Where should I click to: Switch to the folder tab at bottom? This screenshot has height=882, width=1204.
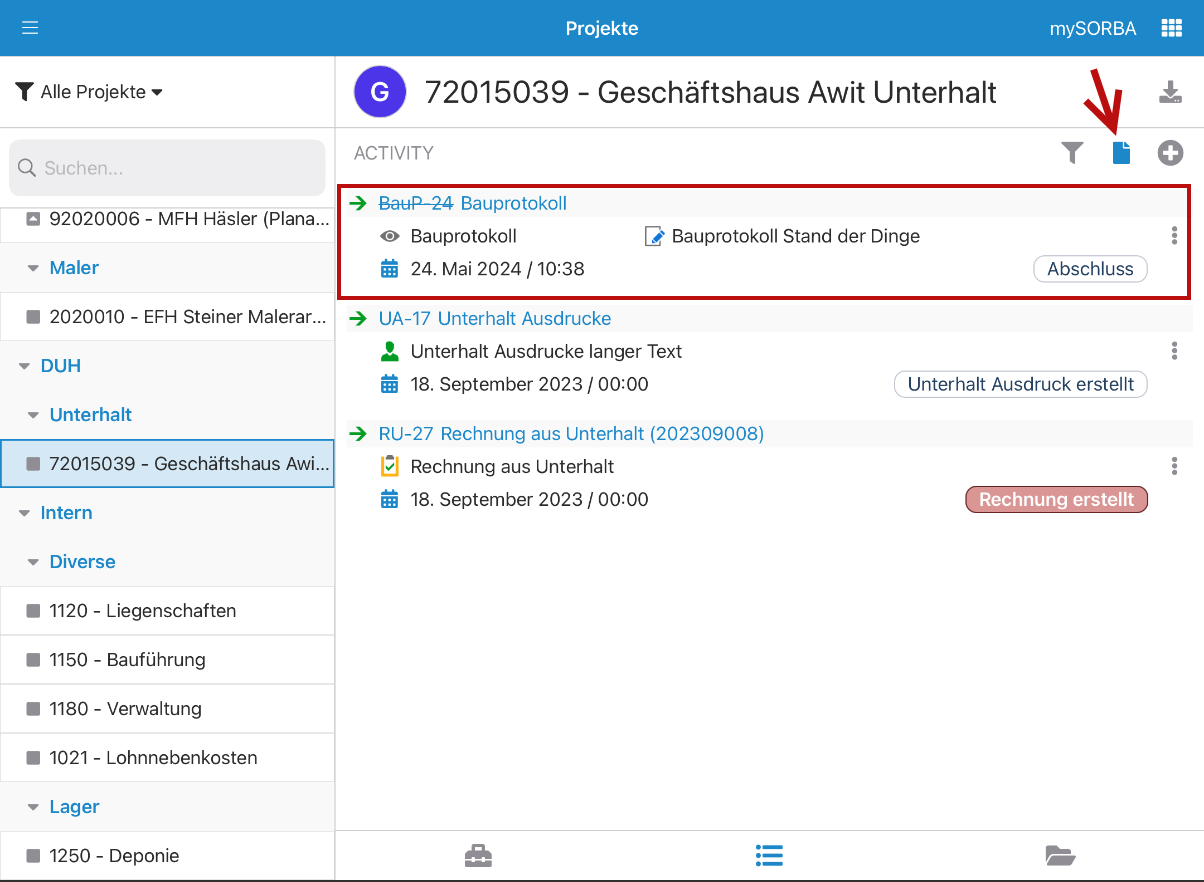coord(1060,856)
